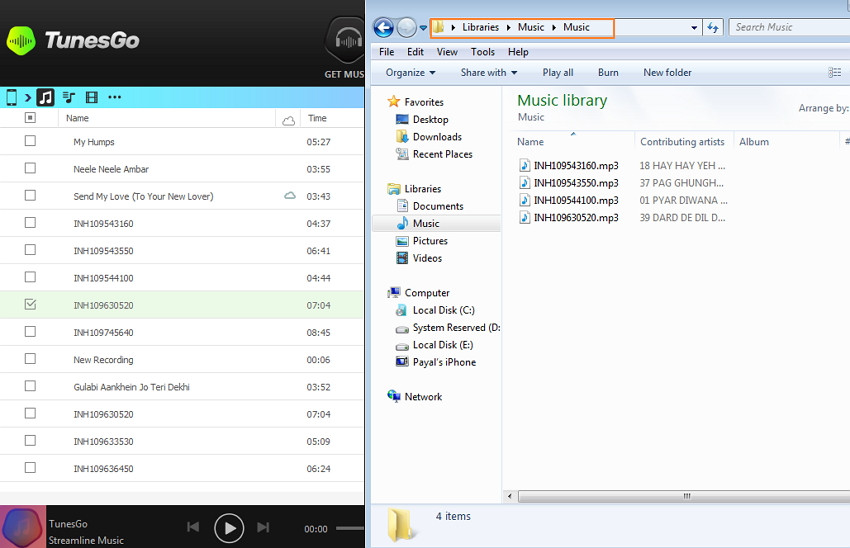Open the Help menu
850x548 pixels.
coord(518,52)
